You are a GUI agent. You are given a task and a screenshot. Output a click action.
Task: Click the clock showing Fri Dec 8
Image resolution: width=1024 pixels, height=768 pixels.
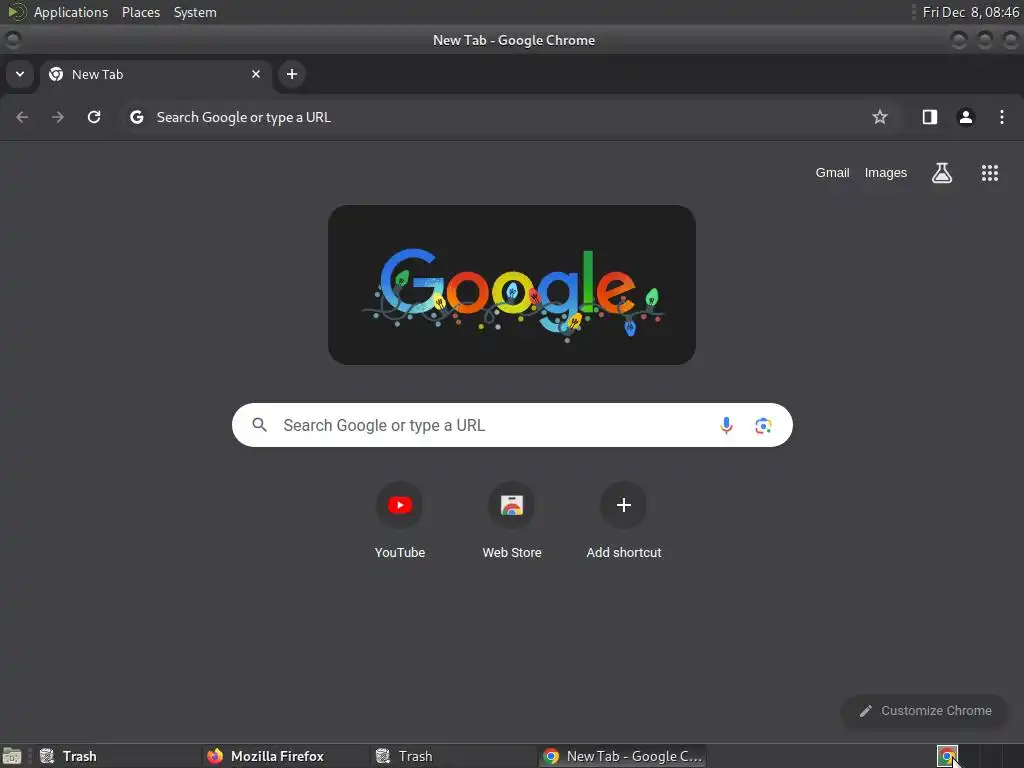[970, 12]
